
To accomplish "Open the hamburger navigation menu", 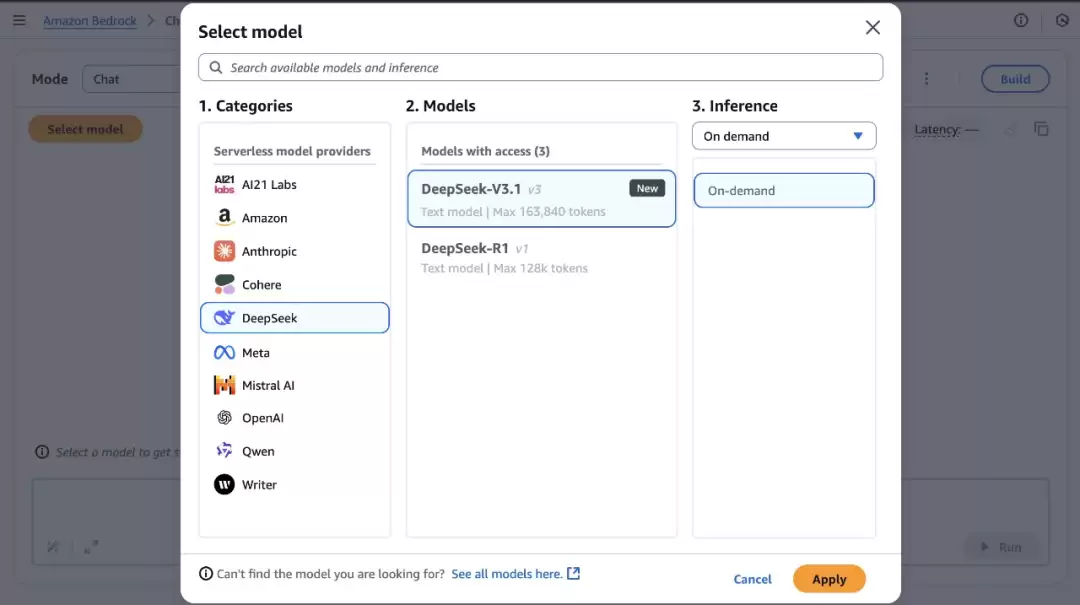I will [19, 21].
